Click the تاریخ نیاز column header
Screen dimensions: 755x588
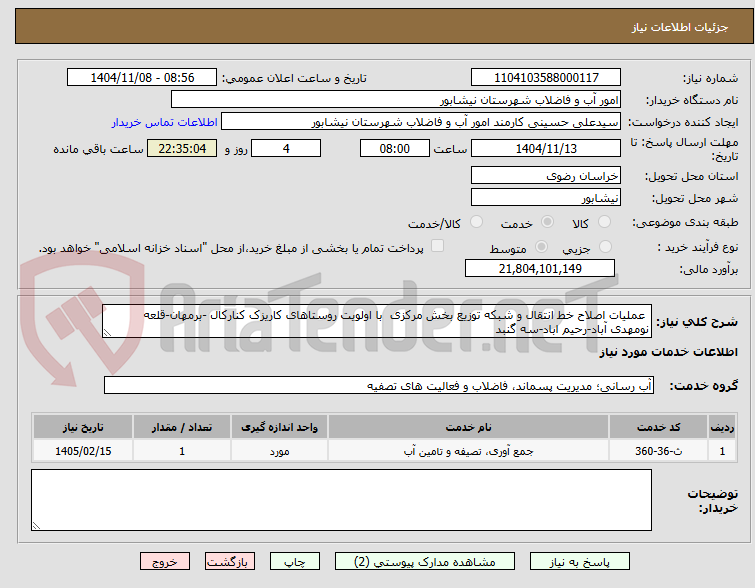coord(83,427)
